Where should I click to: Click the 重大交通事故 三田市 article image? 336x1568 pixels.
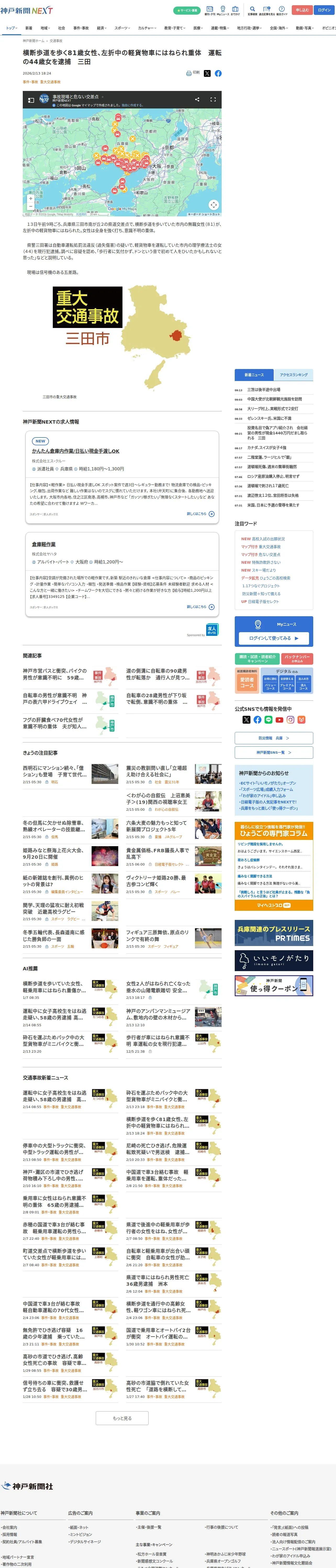click(122, 337)
